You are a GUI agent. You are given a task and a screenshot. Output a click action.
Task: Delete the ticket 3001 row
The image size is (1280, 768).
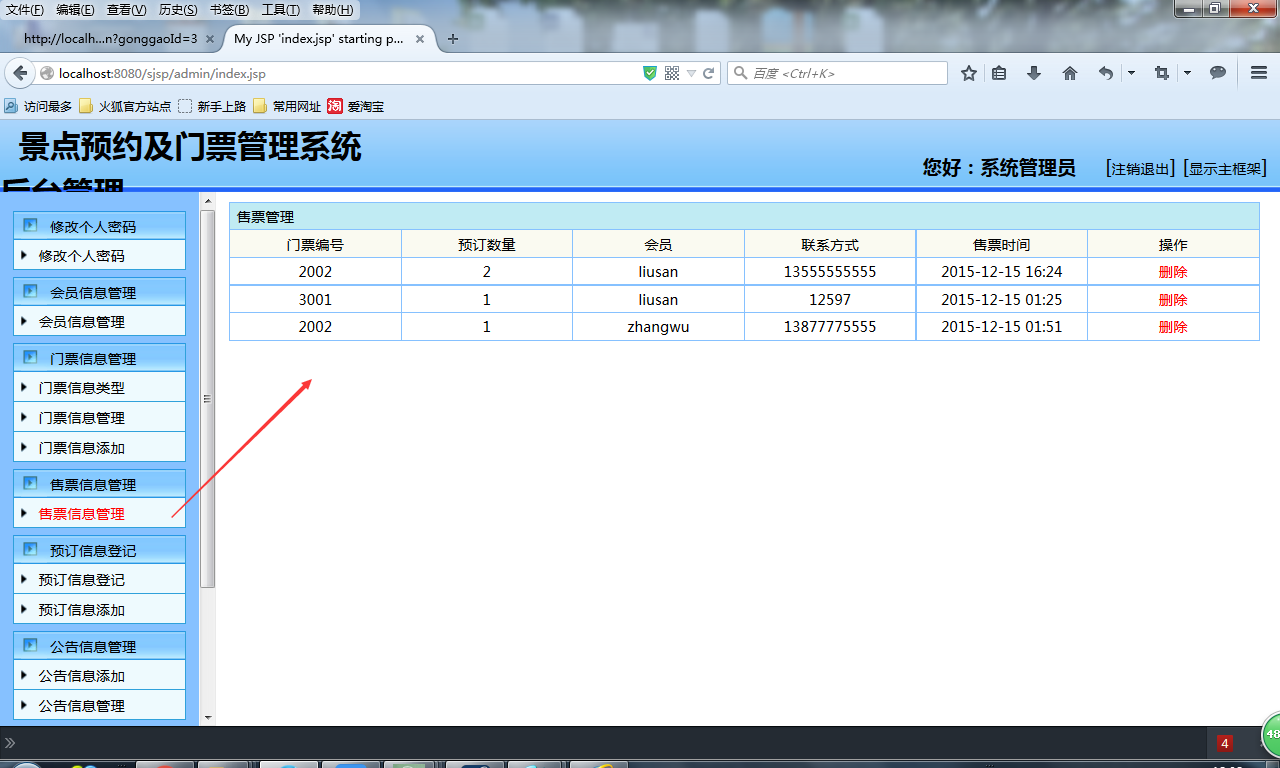coord(1173,300)
